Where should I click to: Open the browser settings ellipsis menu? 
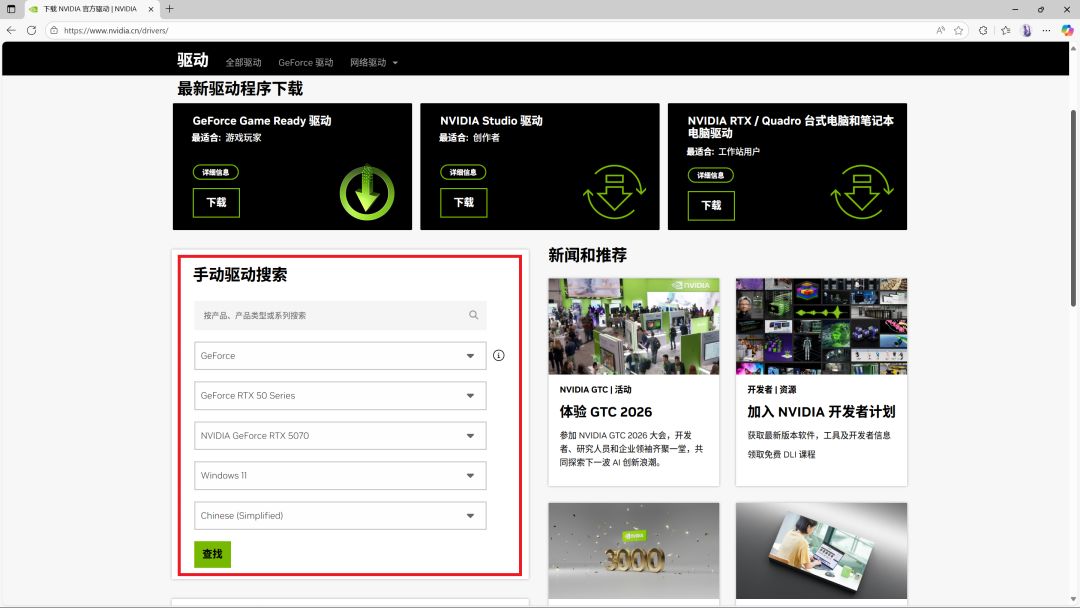tap(1046, 30)
